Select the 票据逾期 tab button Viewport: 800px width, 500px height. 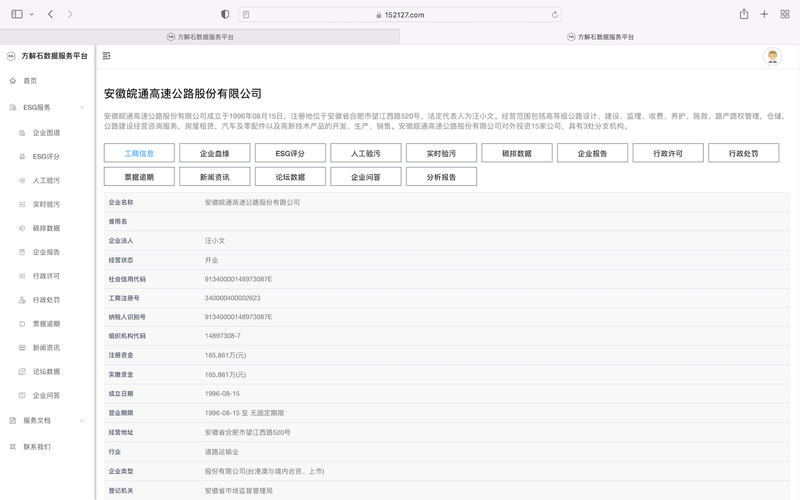tap(139, 177)
